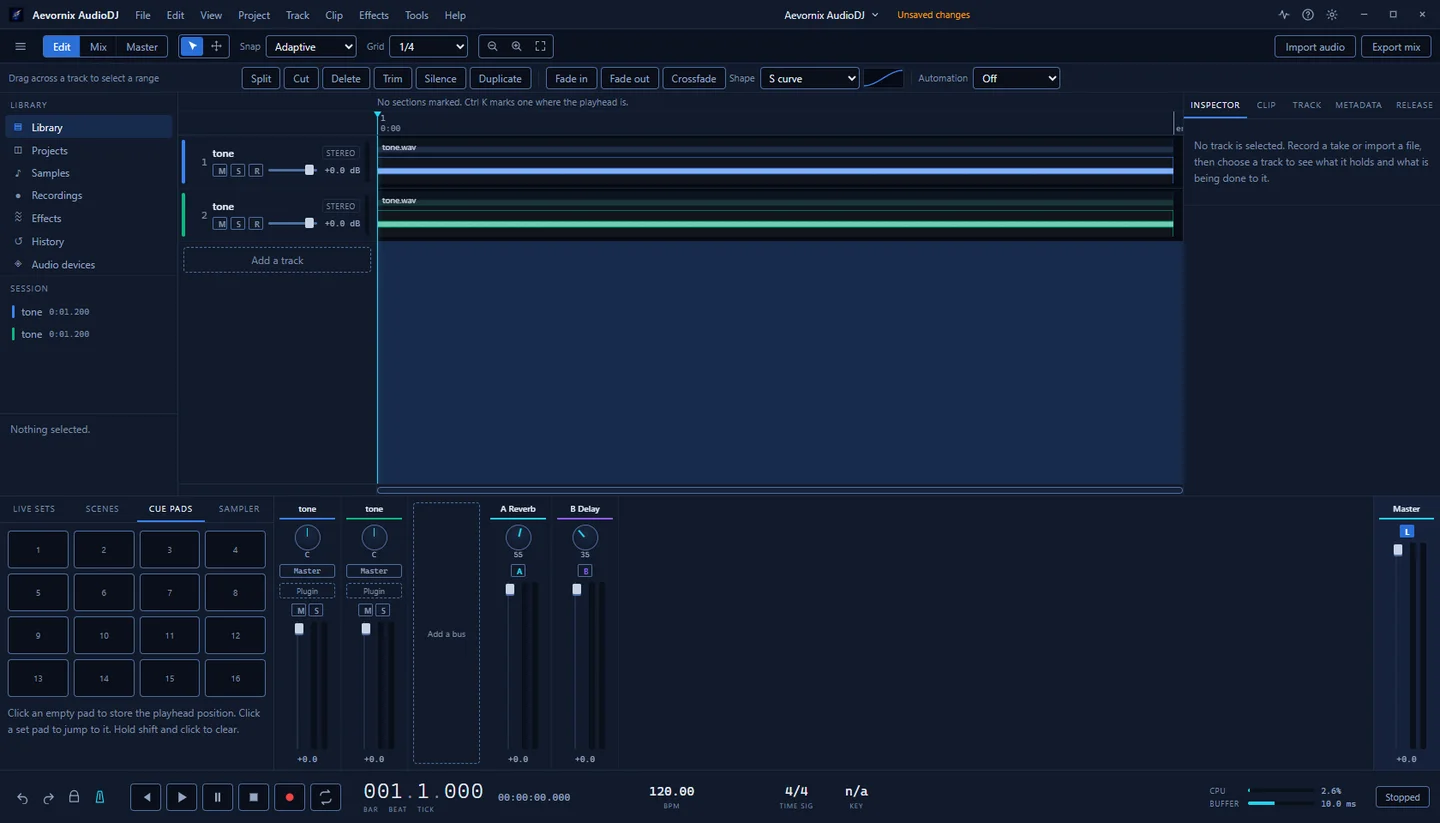The image size is (1440, 823).
Task: Open Projects in the sidebar
Action: (x=89, y=150)
